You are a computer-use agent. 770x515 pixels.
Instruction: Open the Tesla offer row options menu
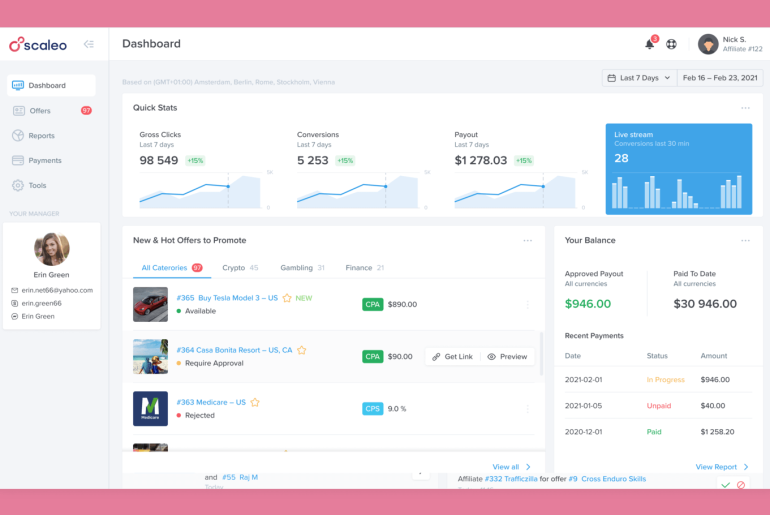527,305
